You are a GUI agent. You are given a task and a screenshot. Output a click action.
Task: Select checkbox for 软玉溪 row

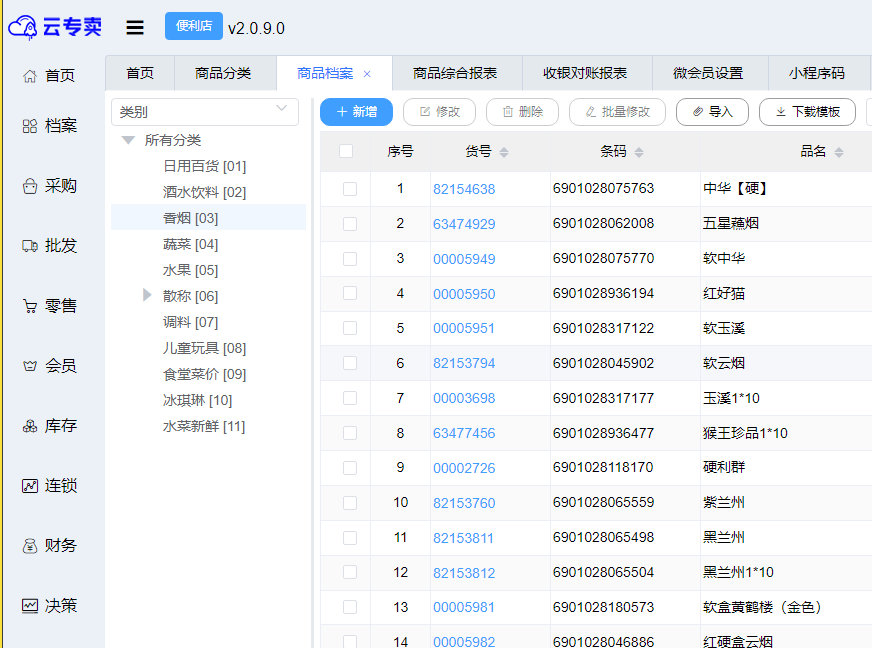350,329
